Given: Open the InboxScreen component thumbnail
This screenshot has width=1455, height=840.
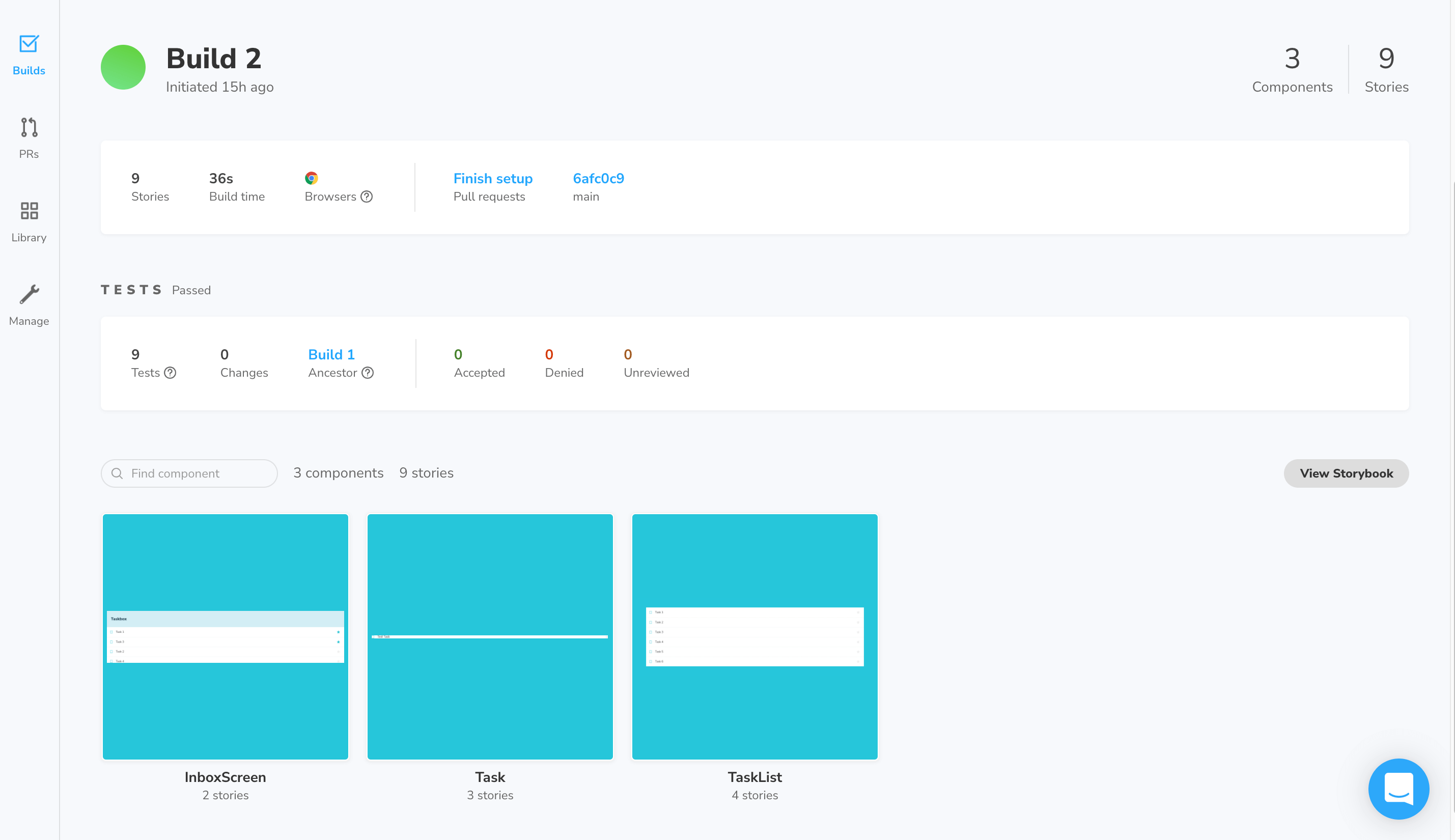Looking at the screenshot, I should 226,636.
